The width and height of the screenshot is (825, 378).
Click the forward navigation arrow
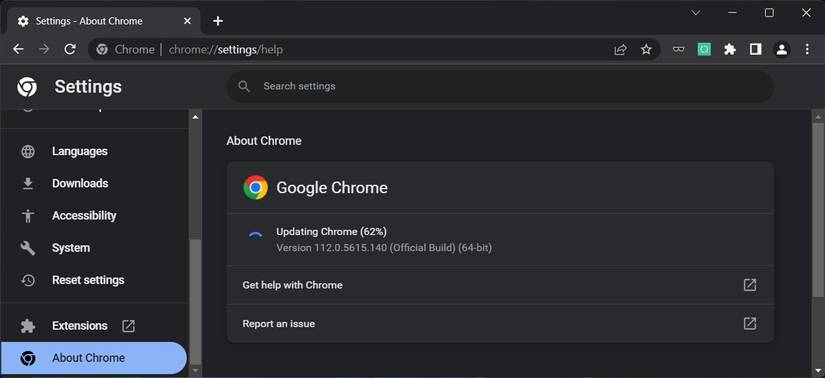(44, 49)
